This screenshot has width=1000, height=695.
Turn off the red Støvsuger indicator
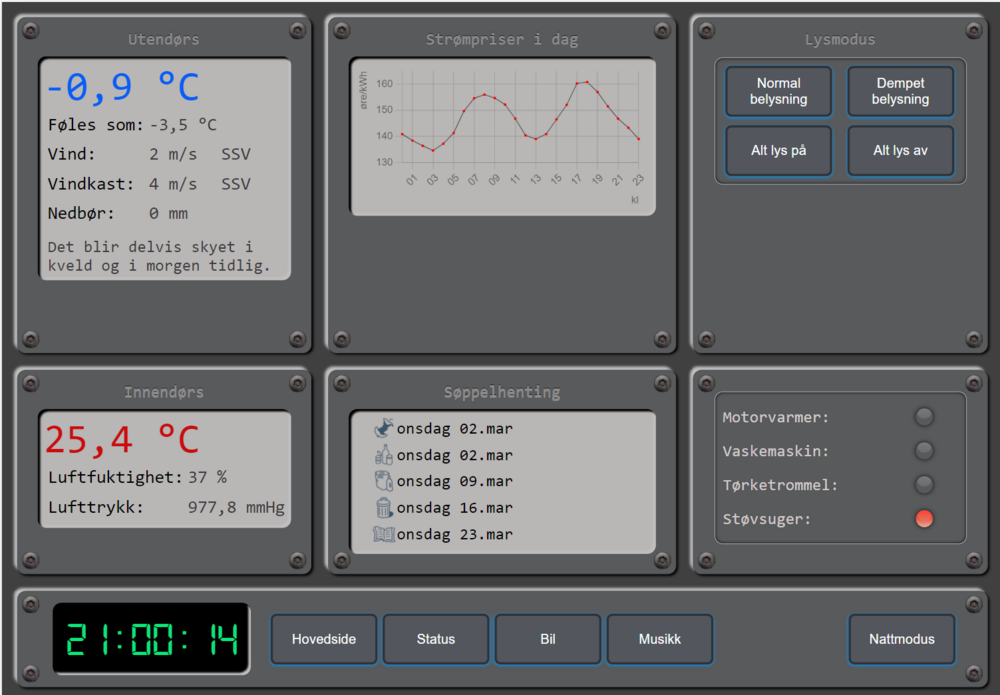pyautogui.click(x=924, y=519)
